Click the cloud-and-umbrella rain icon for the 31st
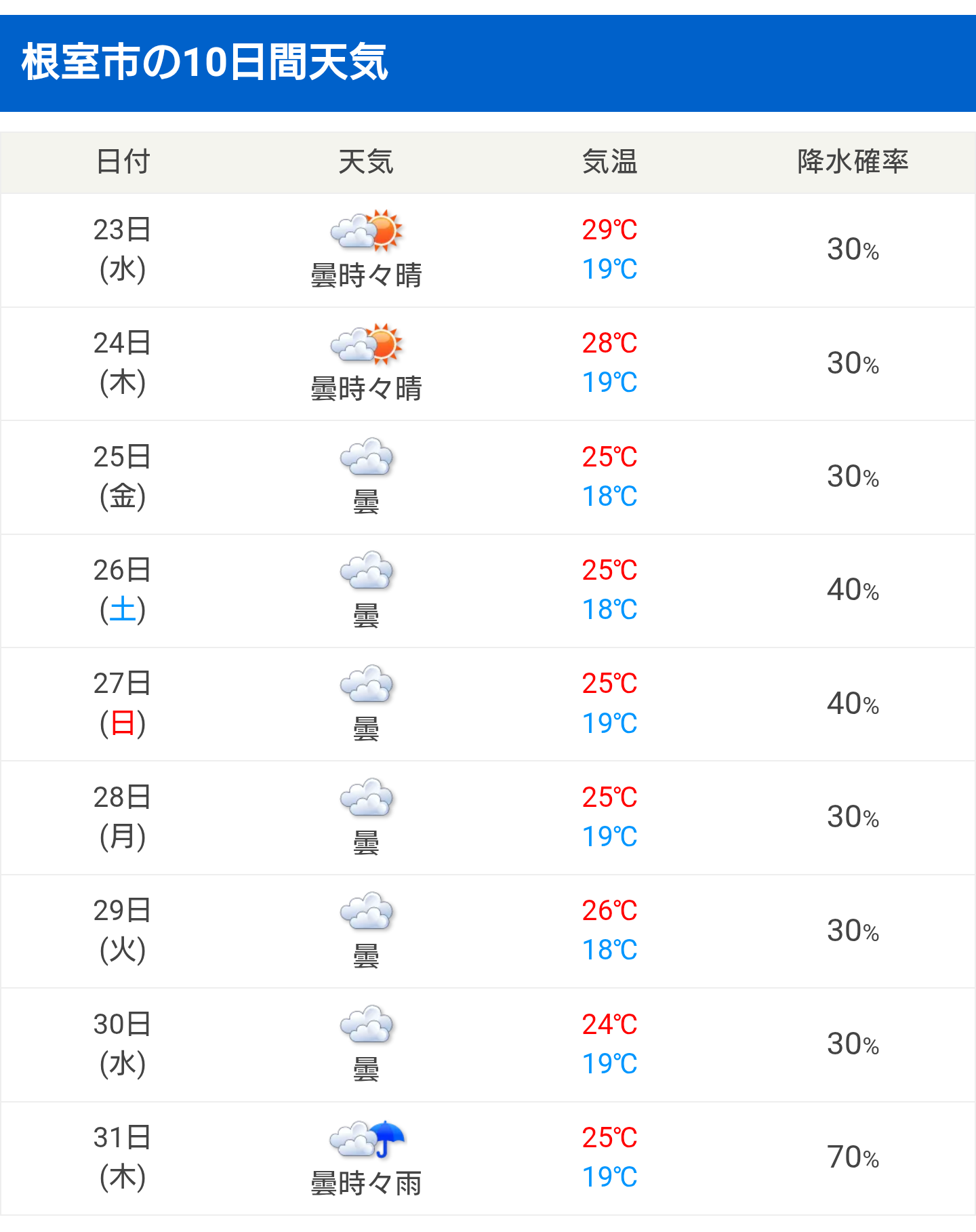Image resolution: width=976 pixels, height=1232 pixels. [367, 1138]
